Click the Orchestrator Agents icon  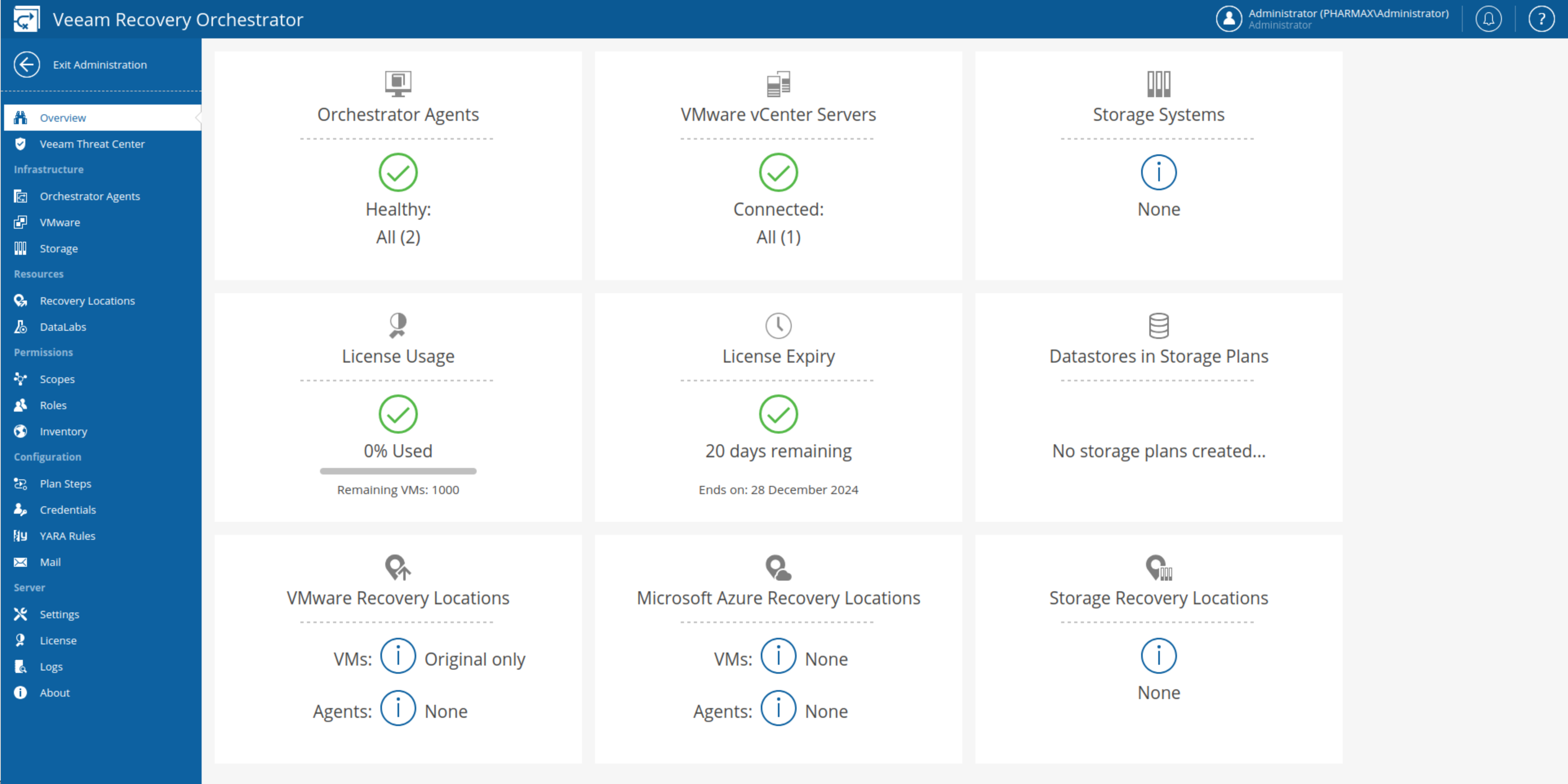pyautogui.click(x=21, y=195)
